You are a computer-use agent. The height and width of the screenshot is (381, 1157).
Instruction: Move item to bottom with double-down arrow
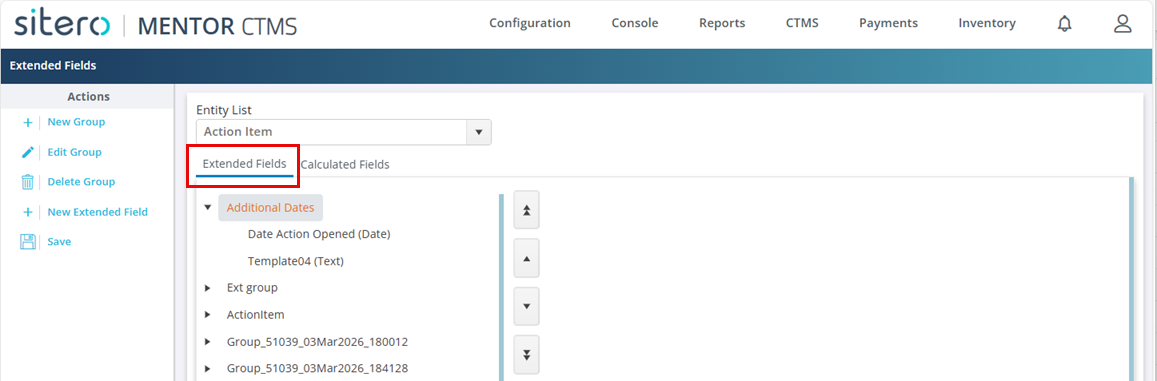coord(526,354)
